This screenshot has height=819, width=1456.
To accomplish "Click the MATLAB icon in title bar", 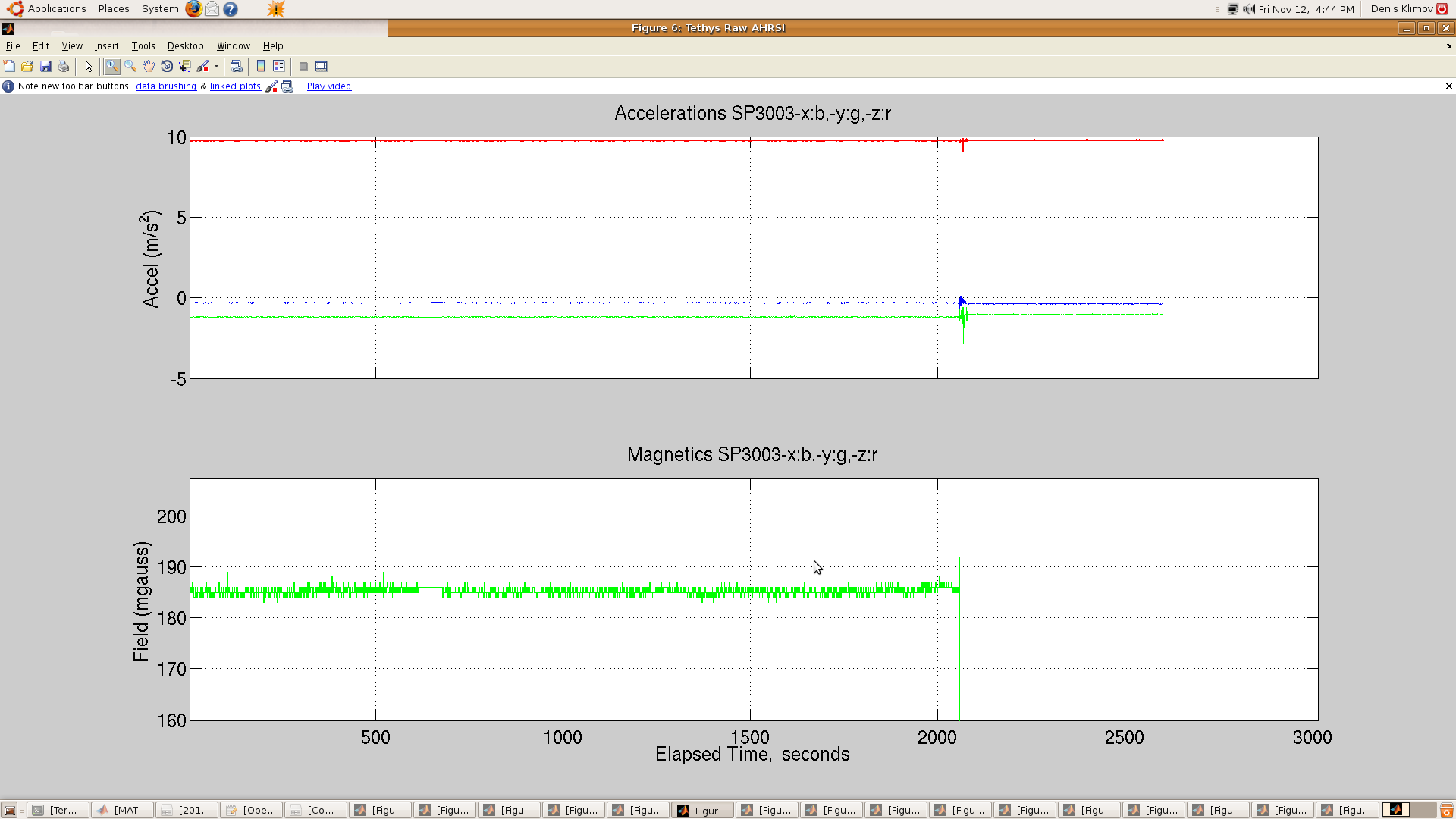I will click(8, 29).
